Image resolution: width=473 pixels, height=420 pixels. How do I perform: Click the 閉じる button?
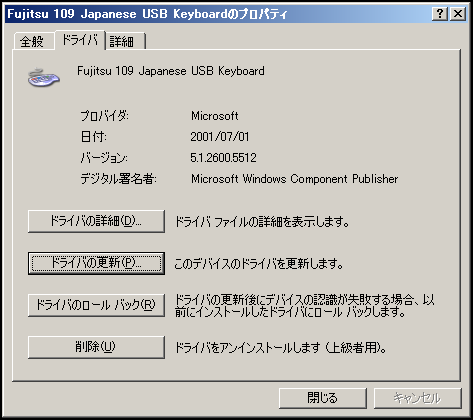click(x=323, y=398)
